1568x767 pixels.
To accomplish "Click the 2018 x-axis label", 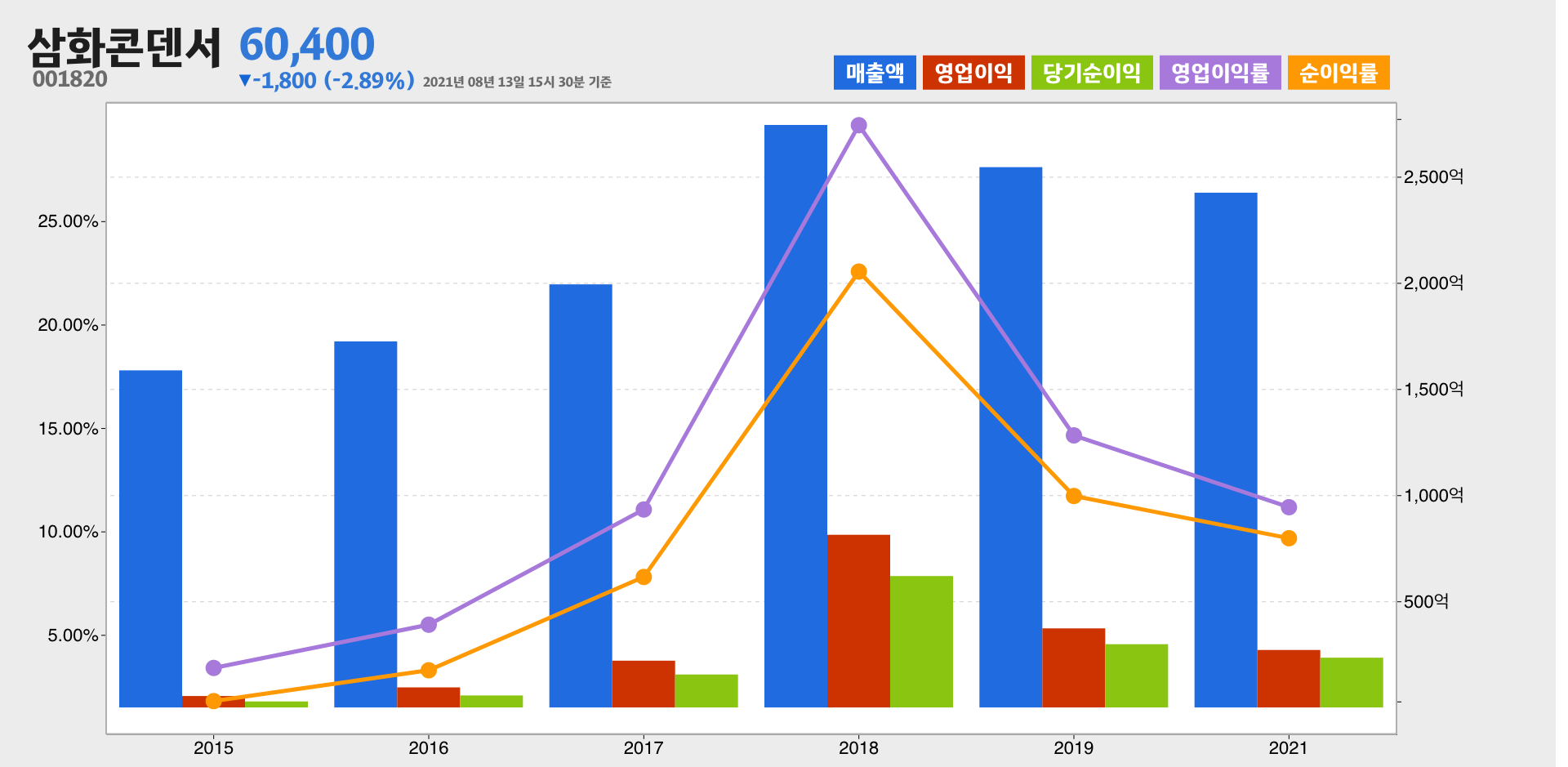I will click(858, 747).
